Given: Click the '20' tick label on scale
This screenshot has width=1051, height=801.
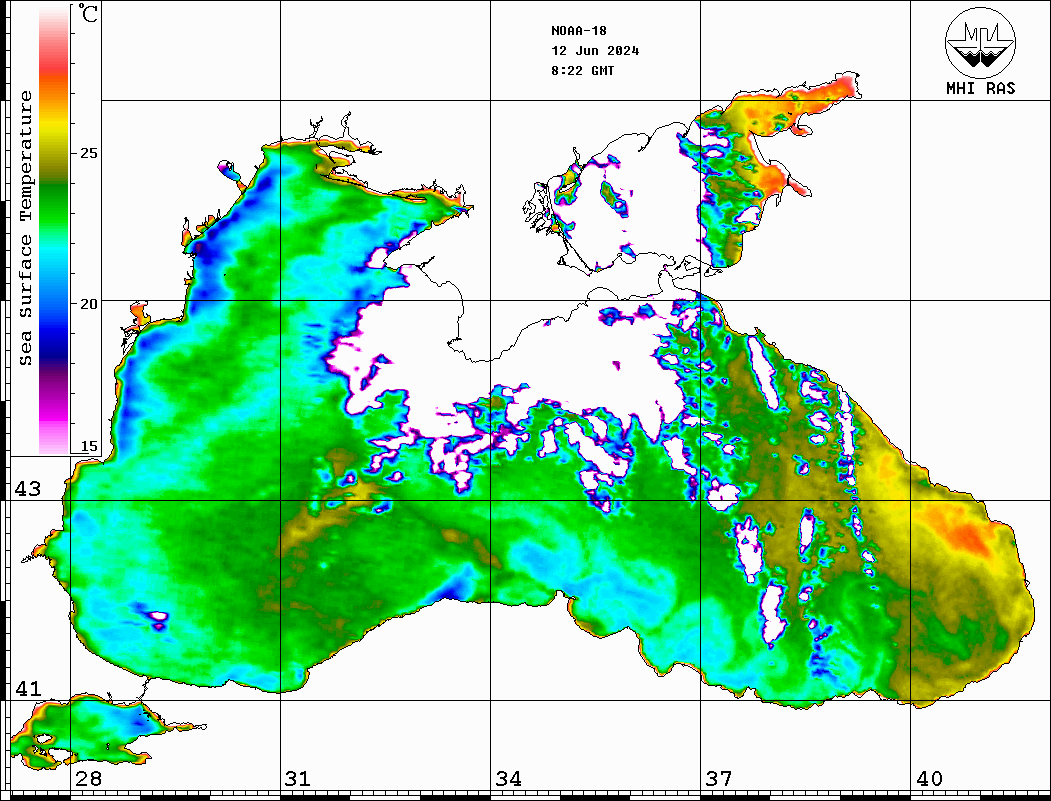Looking at the screenshot, I should click(88, 304).
